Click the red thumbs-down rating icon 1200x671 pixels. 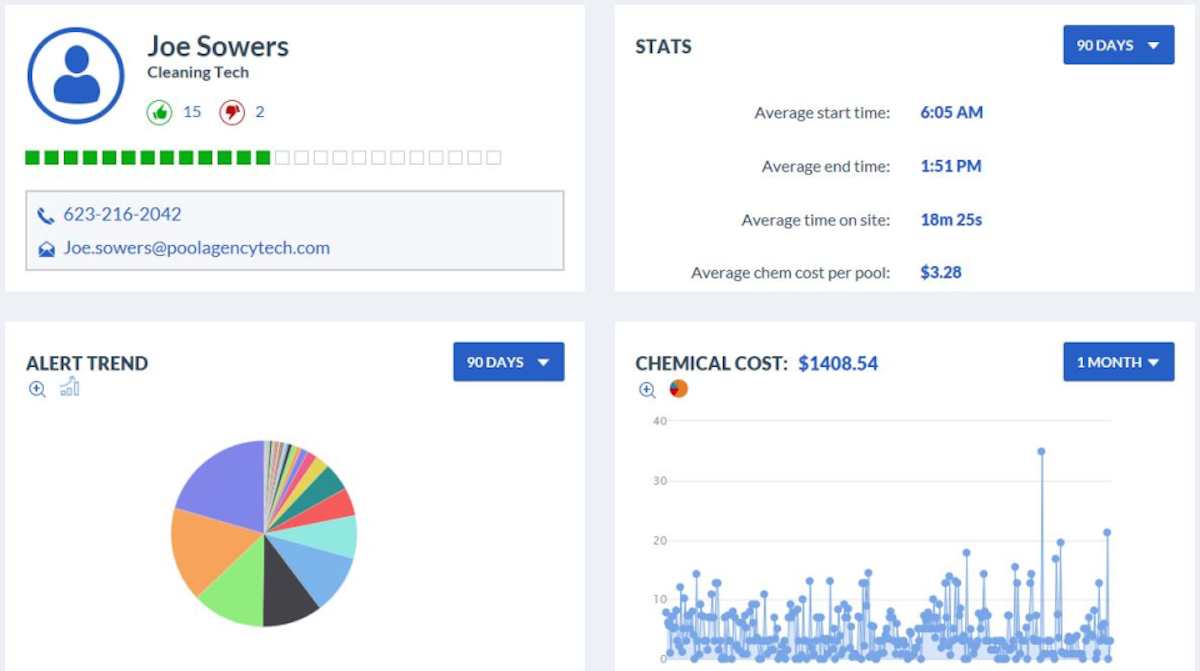pos(232,112)
